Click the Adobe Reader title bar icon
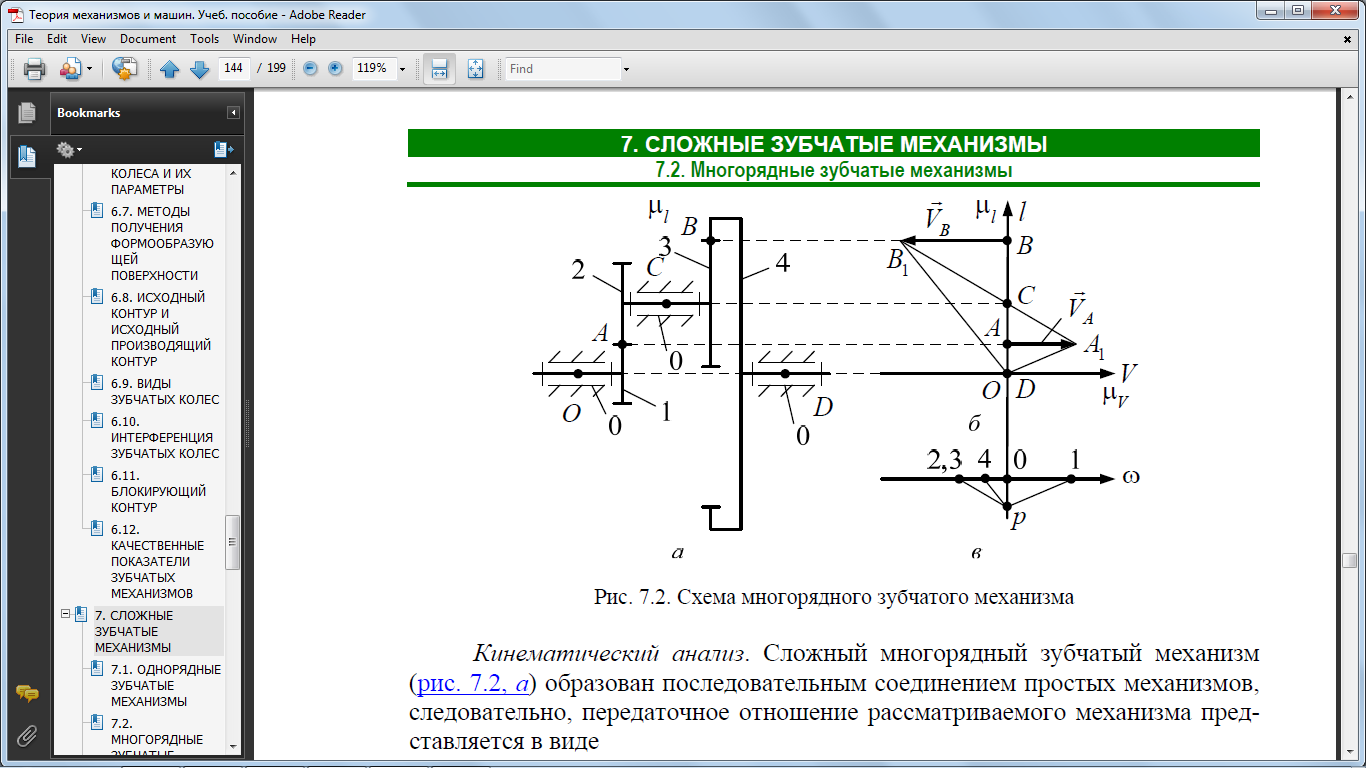This screenshot has height=768, width=1366. (x=14, y=14)
